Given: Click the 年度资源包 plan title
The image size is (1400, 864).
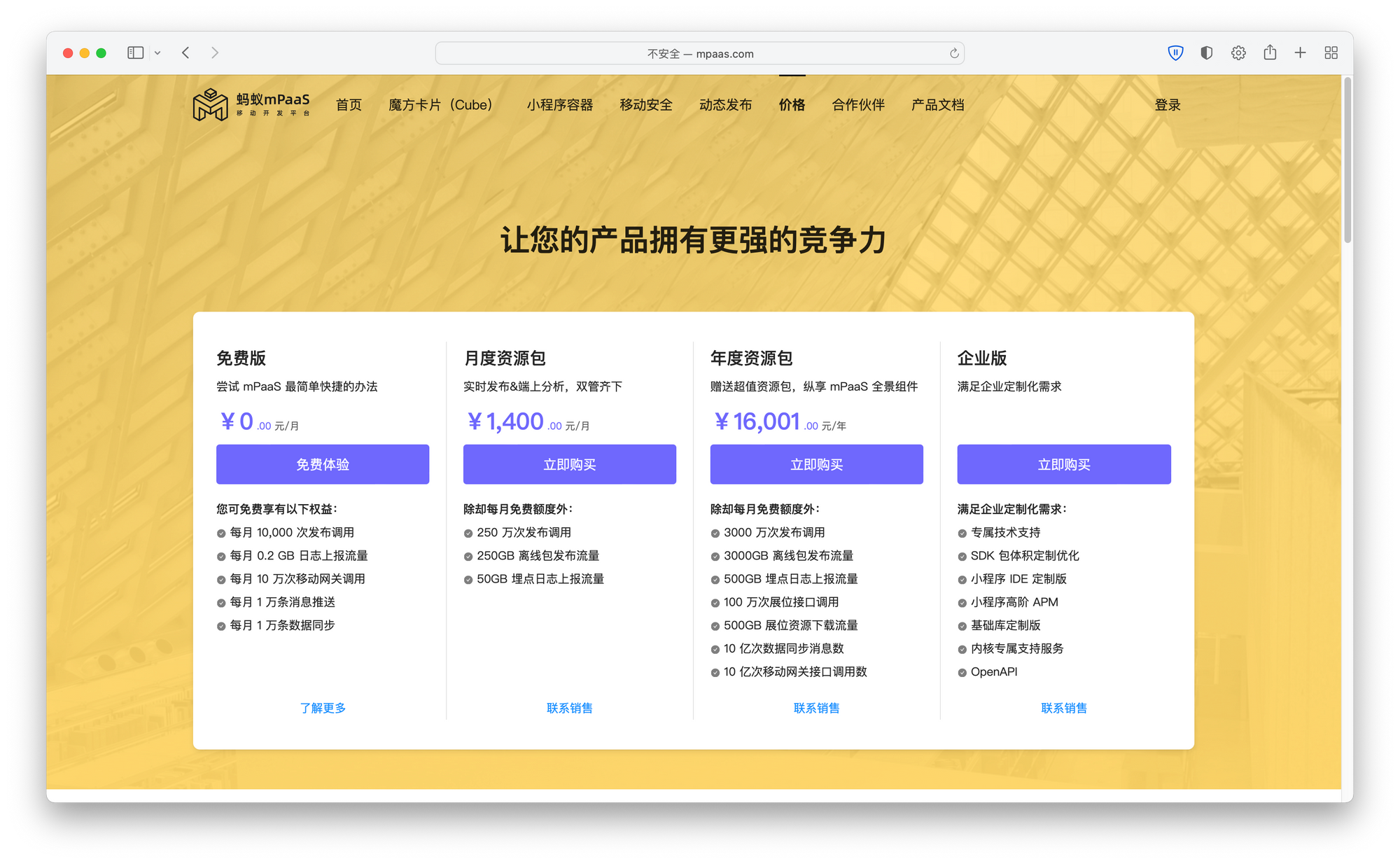Looking at the screenshot, I should pos(752,358).
